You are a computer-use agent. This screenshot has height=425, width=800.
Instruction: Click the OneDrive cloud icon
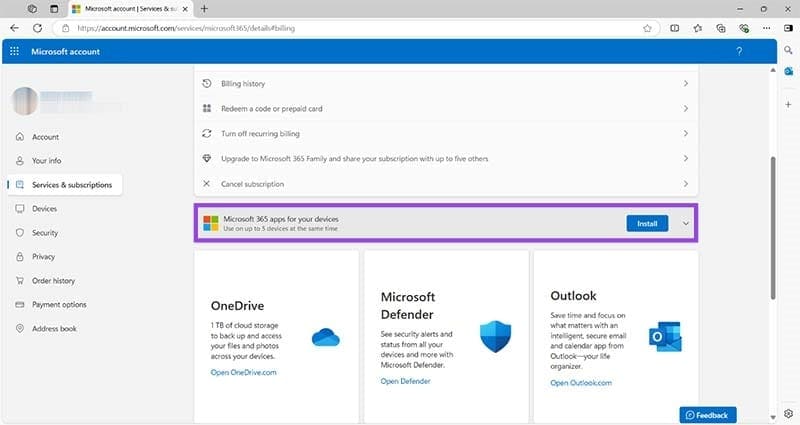[x=326, y=338]
